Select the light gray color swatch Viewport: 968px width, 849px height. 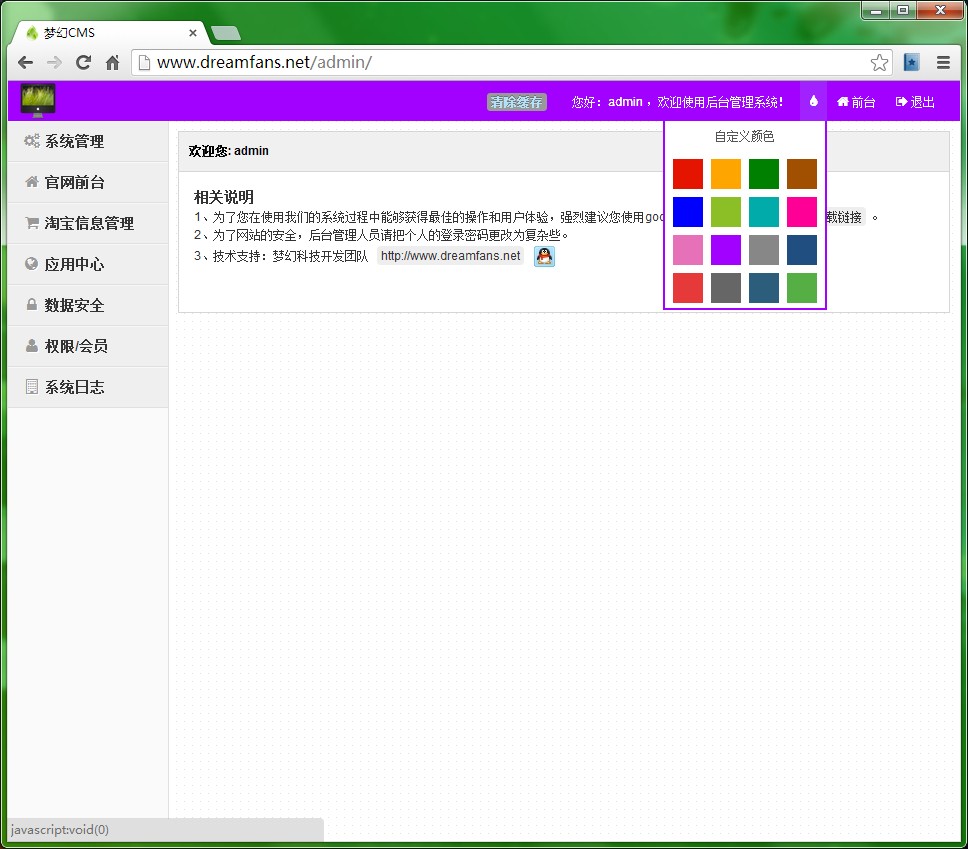coord(764,250)
